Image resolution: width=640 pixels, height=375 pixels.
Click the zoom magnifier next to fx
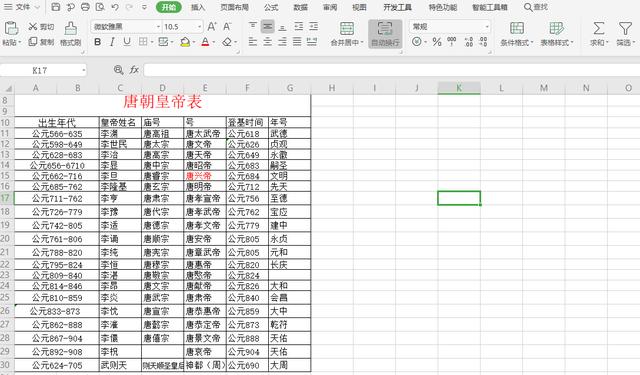coord(118,70)
